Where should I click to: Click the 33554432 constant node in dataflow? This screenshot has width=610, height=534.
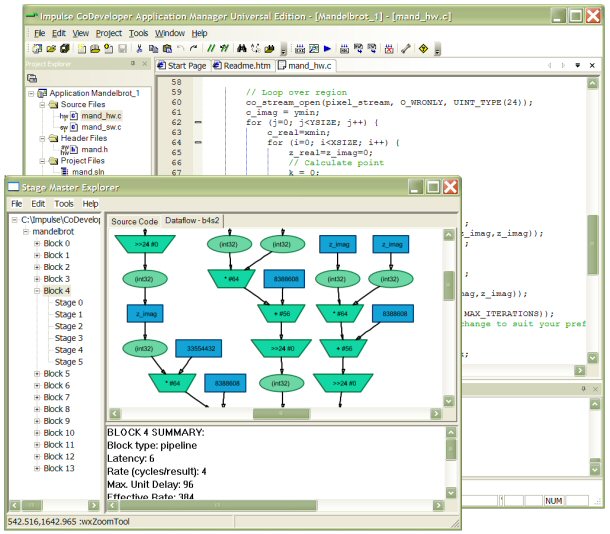pyautogui.click(x=199, y=348)
